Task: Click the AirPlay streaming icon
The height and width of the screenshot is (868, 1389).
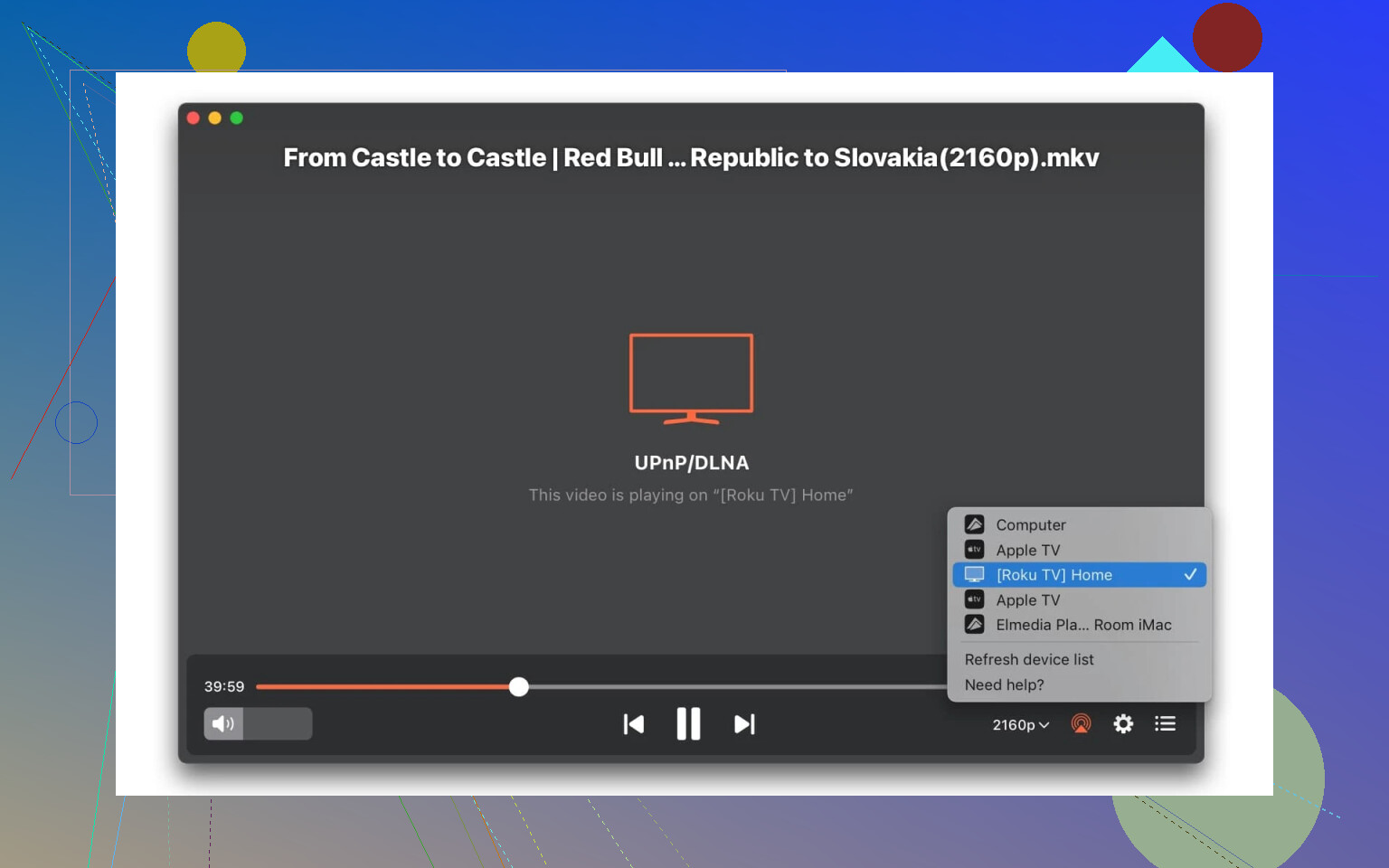Action: click(x=1081, y=724)
